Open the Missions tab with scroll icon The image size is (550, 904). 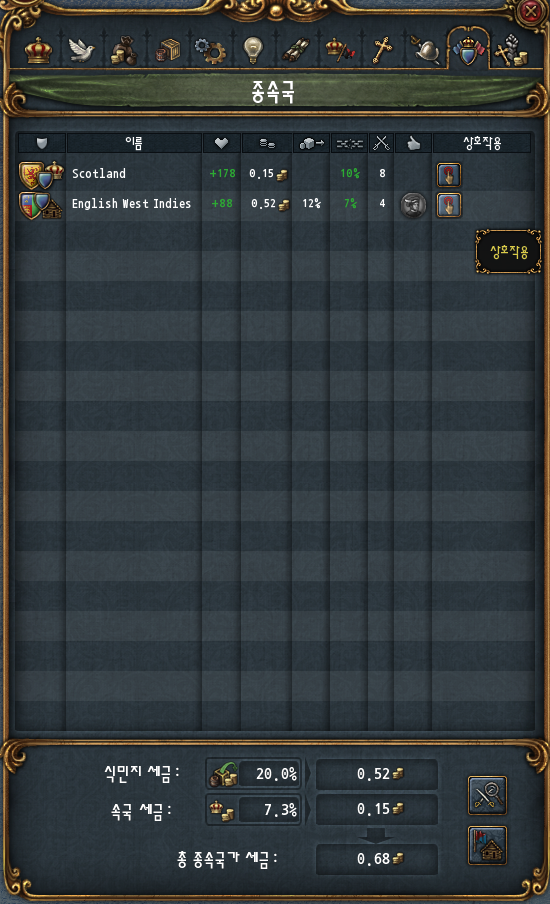[296, 50]
